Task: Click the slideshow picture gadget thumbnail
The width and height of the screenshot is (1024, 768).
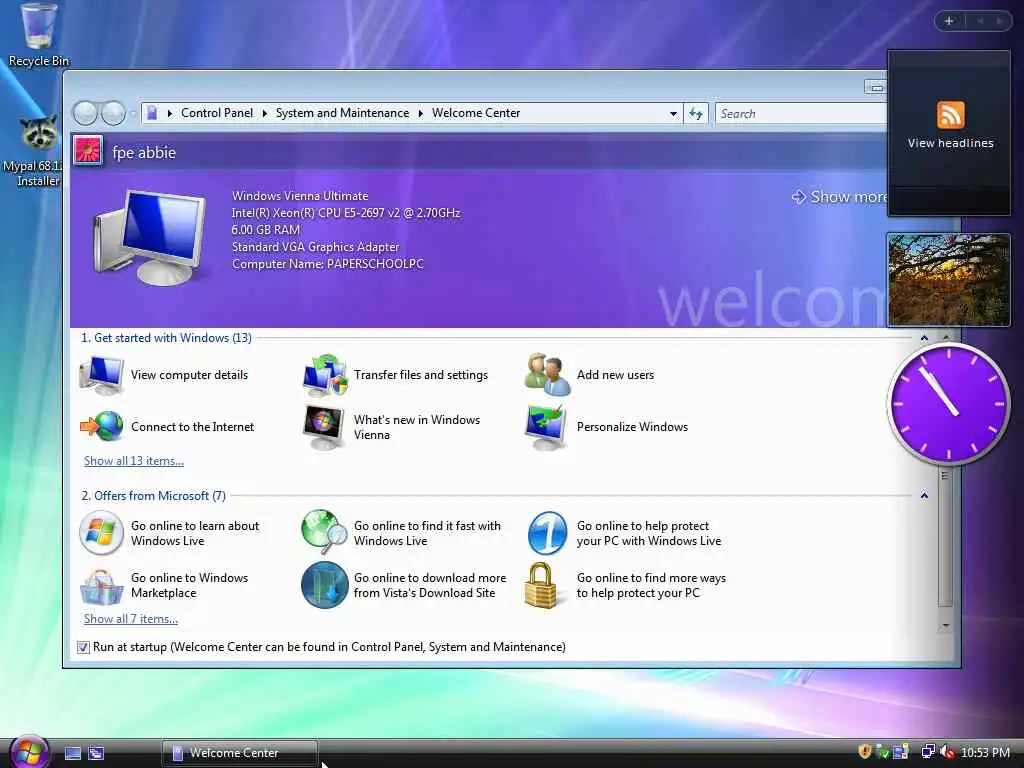Action: (x=949, y=280)
